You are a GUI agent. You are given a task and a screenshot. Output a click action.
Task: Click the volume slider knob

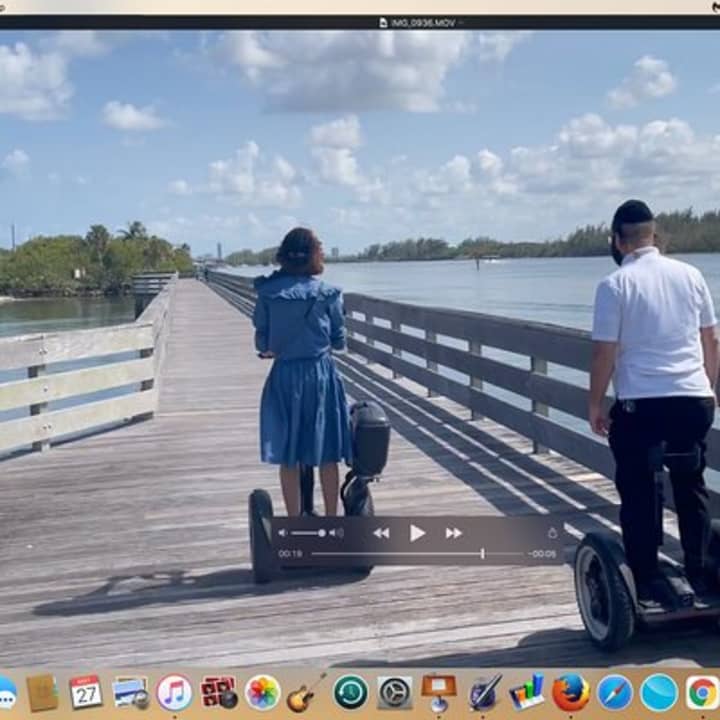[x=321, y=533]
